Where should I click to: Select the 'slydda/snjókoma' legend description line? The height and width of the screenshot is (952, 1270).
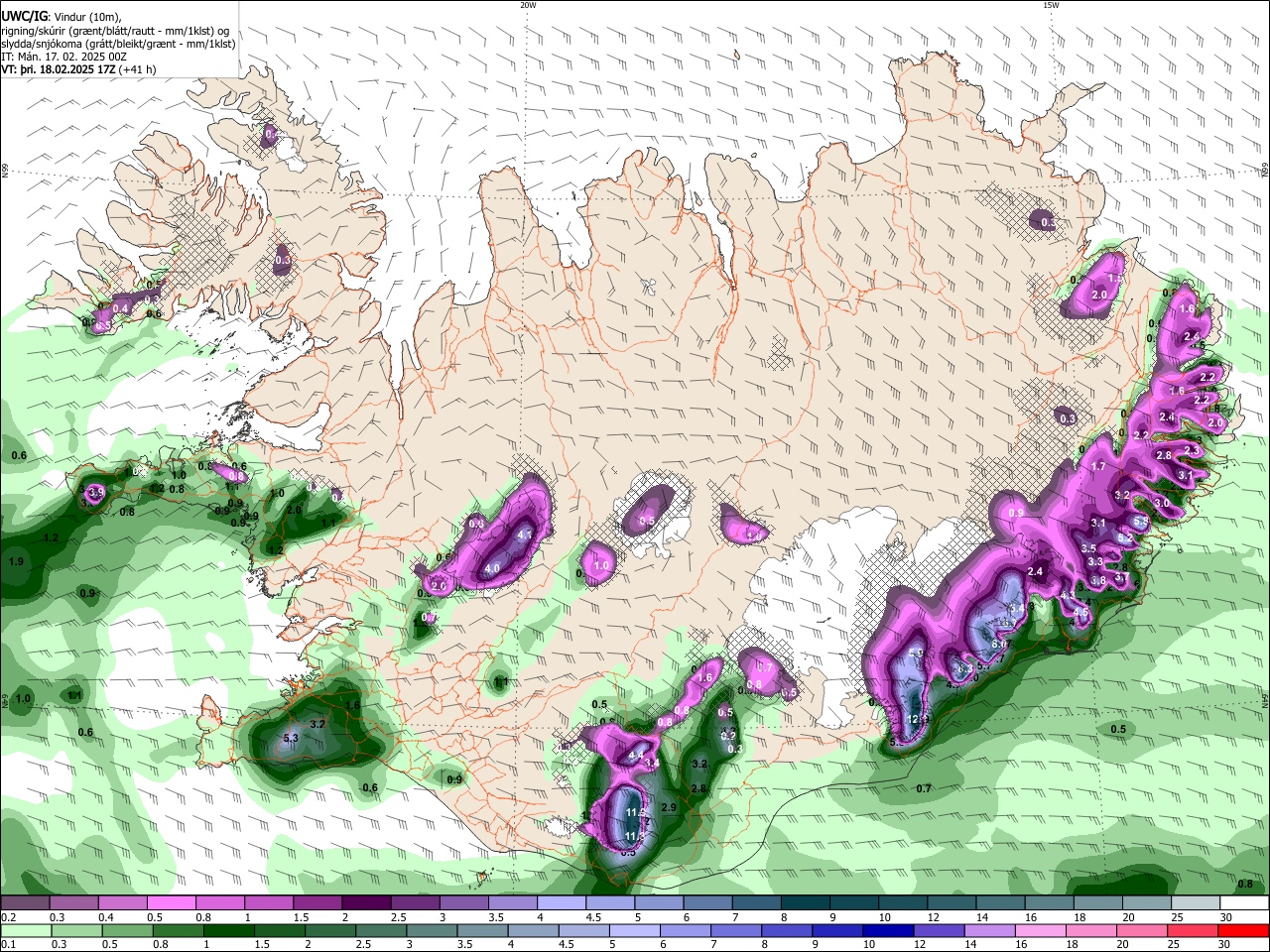click(118, 44)
